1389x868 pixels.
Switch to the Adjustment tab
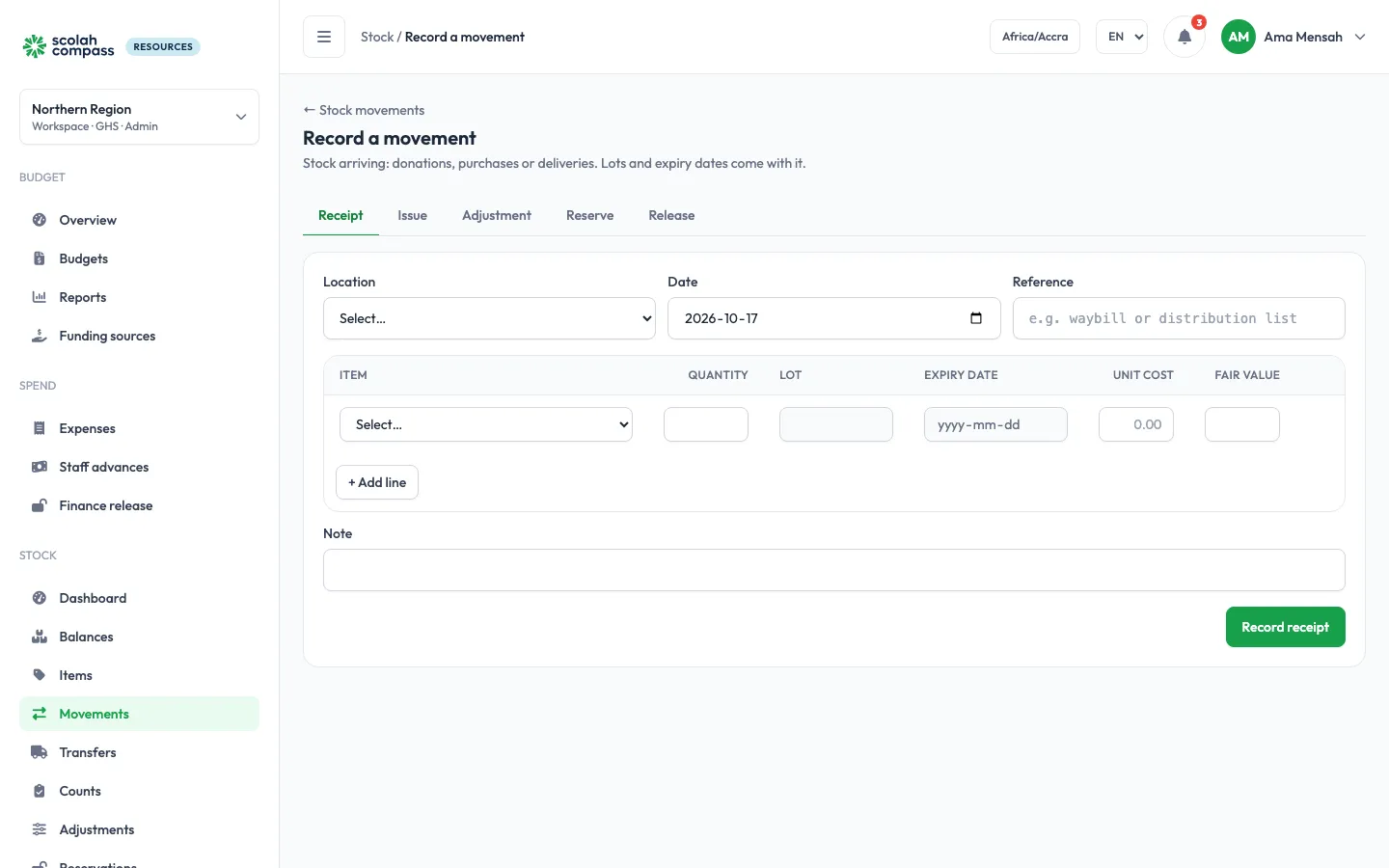pos(497,215)
